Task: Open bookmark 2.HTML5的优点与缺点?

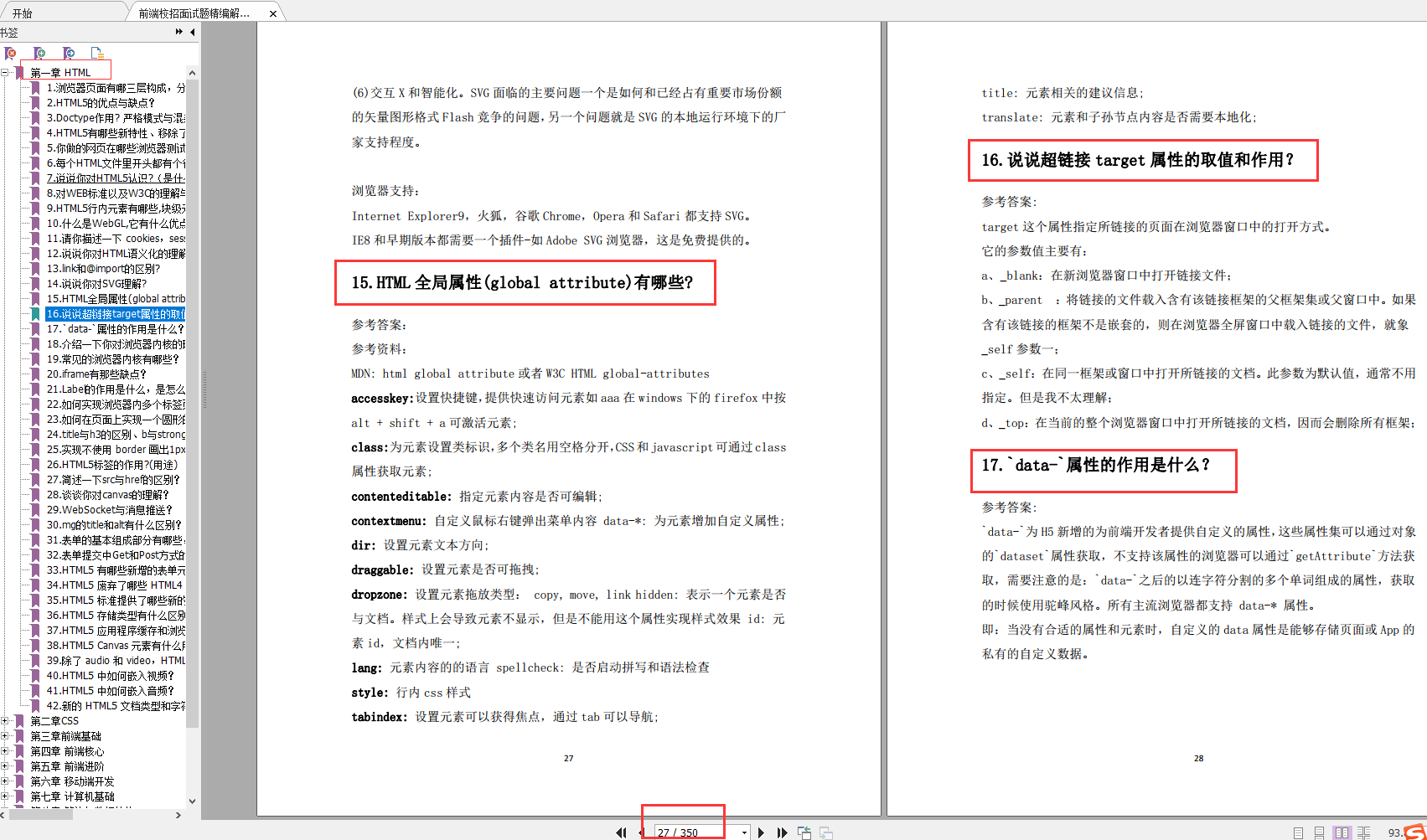Action: coord(101,103)
